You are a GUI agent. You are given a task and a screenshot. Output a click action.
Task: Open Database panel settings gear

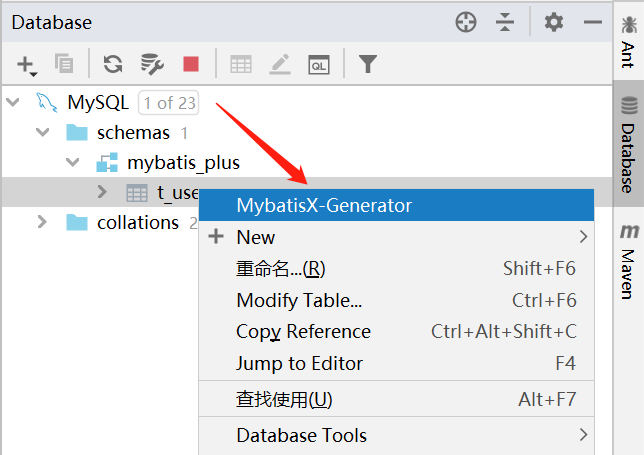click(x=554, y=22)
